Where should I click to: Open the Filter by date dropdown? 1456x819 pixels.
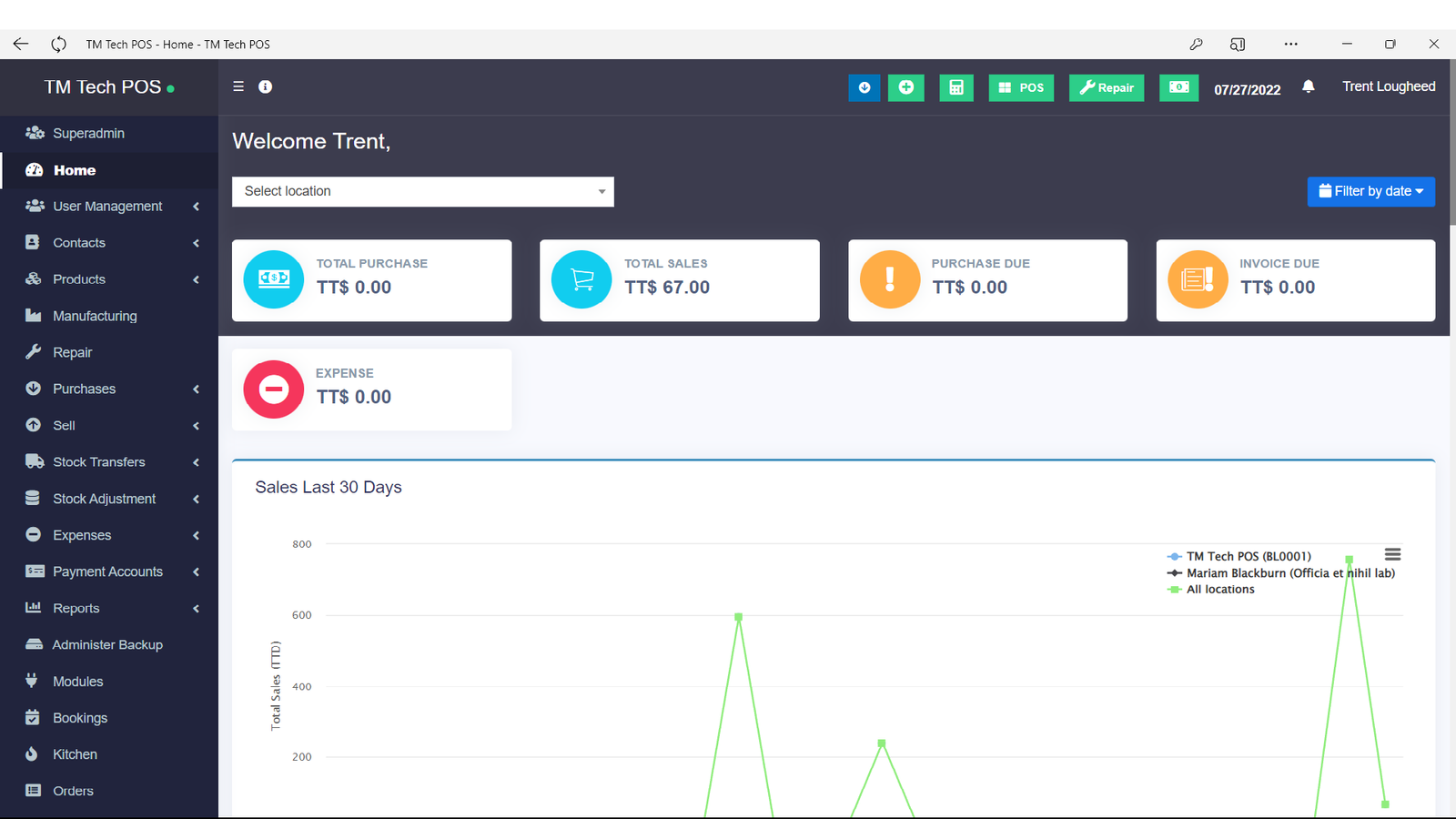pyautogui.click(x=1370, y=191)
